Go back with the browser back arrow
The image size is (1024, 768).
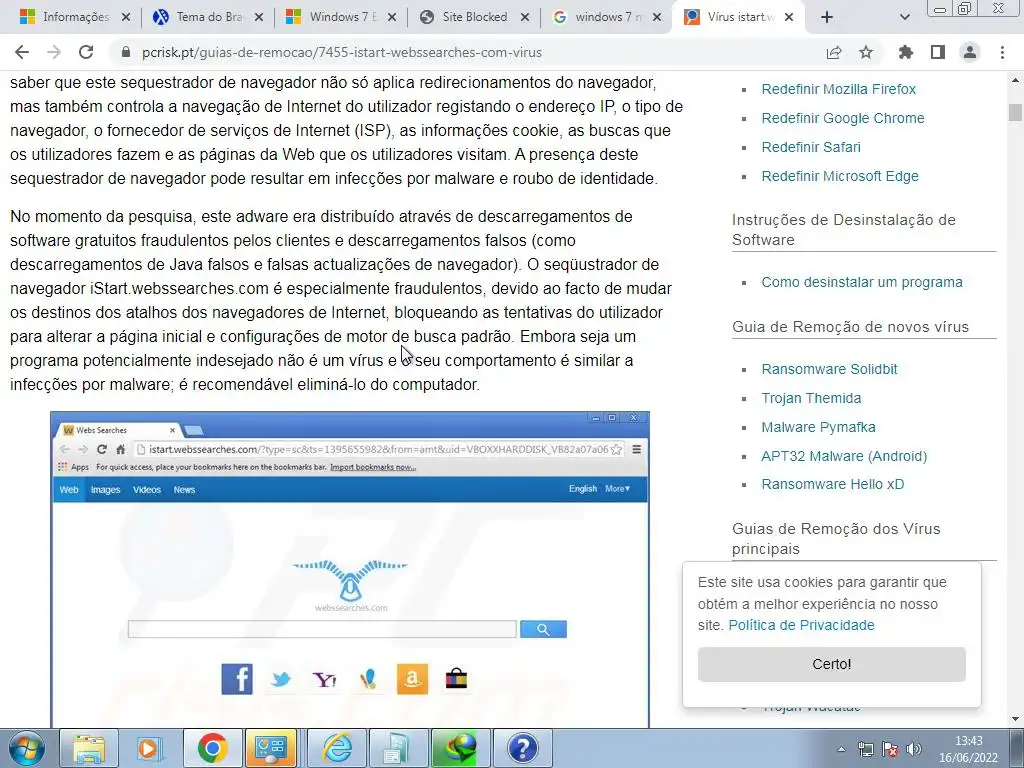coord(22,52)
